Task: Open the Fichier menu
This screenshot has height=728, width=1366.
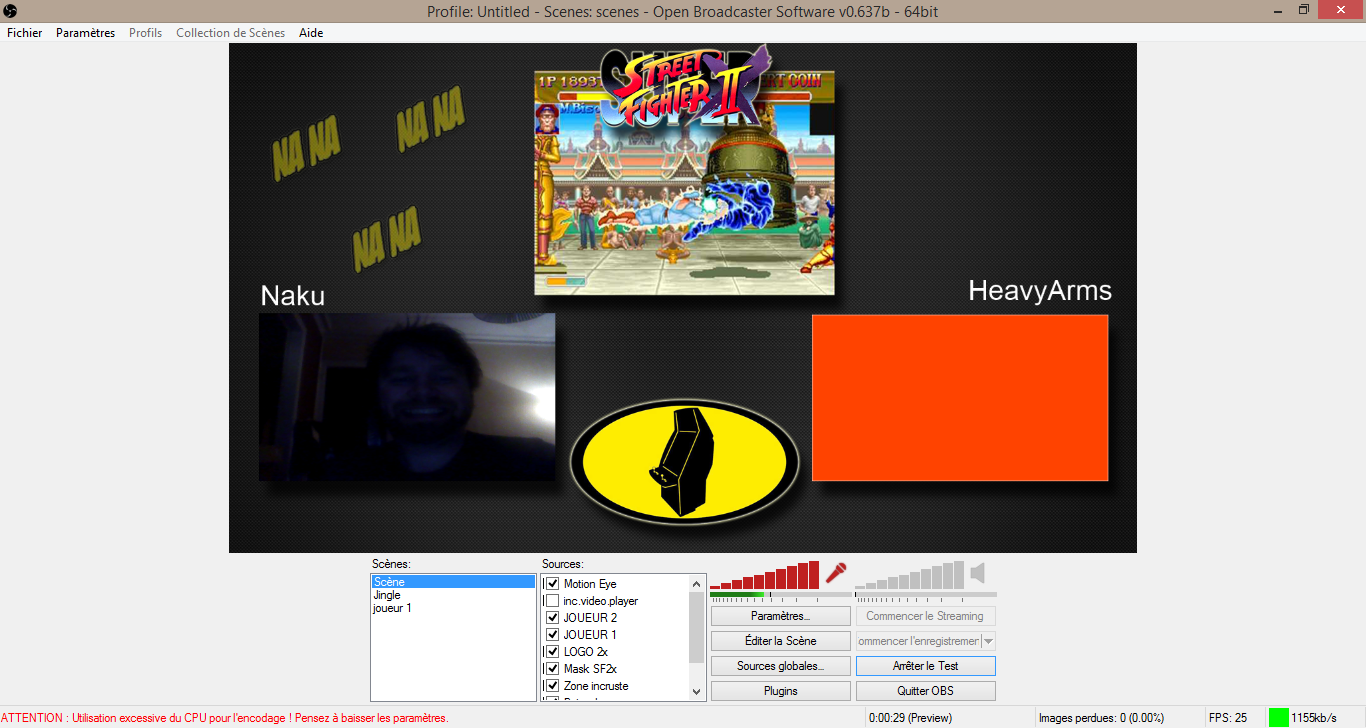Action: 25,33
